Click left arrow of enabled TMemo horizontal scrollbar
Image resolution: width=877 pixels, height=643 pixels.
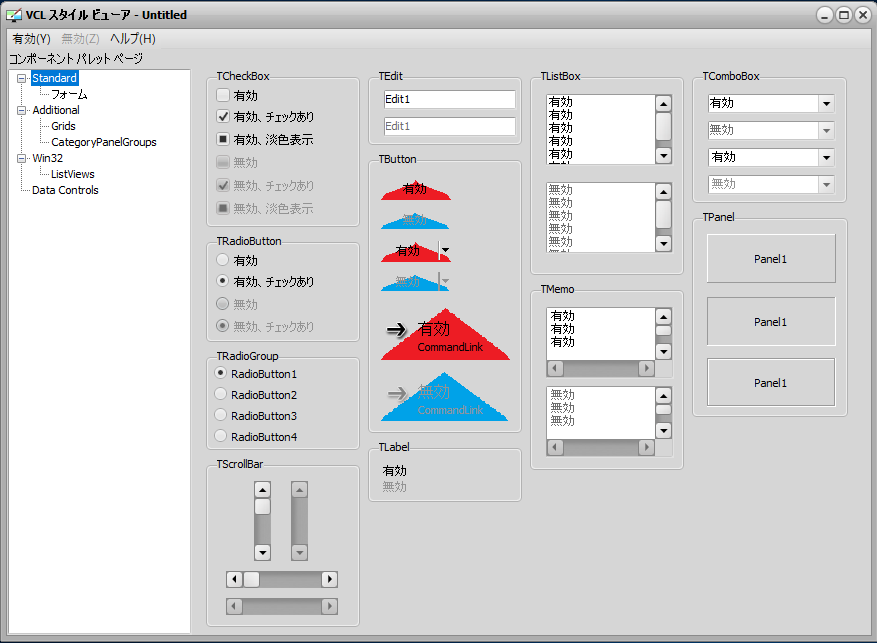tap(555, 368)
